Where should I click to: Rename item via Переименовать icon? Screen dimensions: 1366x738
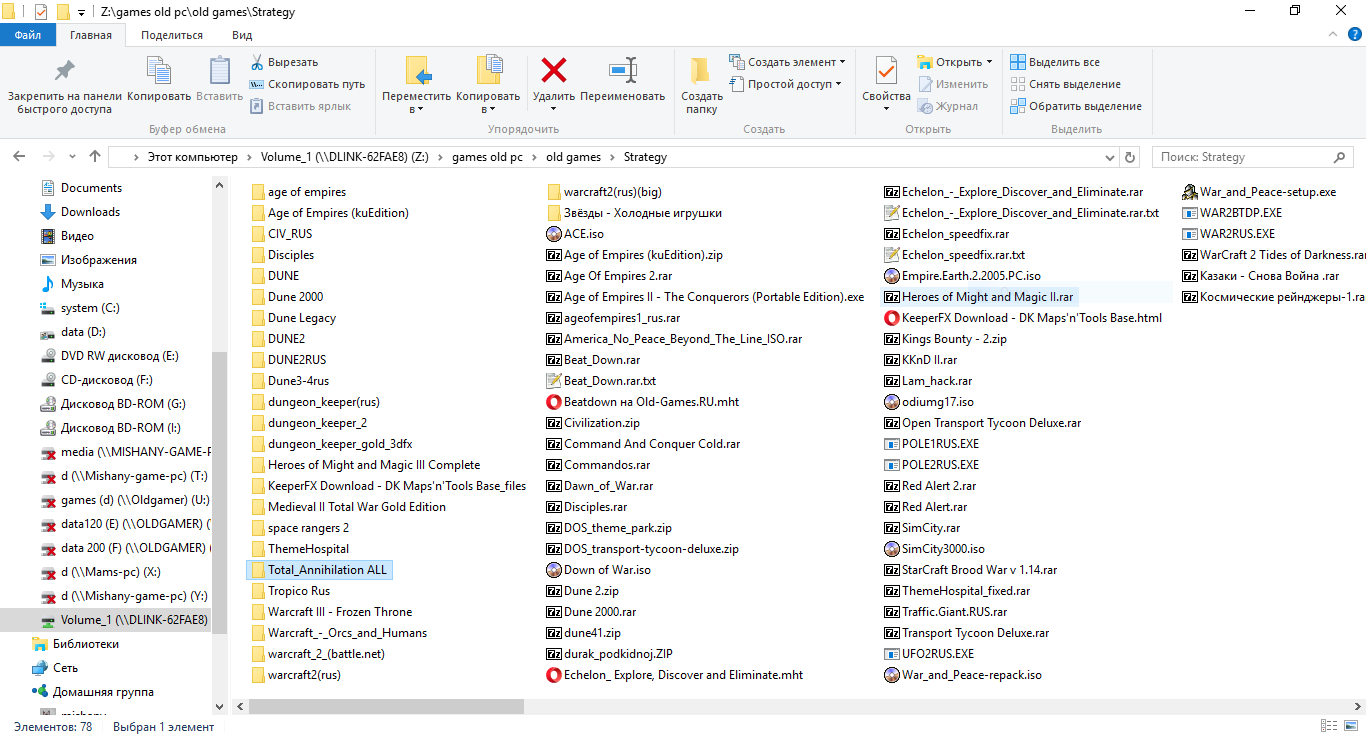click(x=622, y=80)
